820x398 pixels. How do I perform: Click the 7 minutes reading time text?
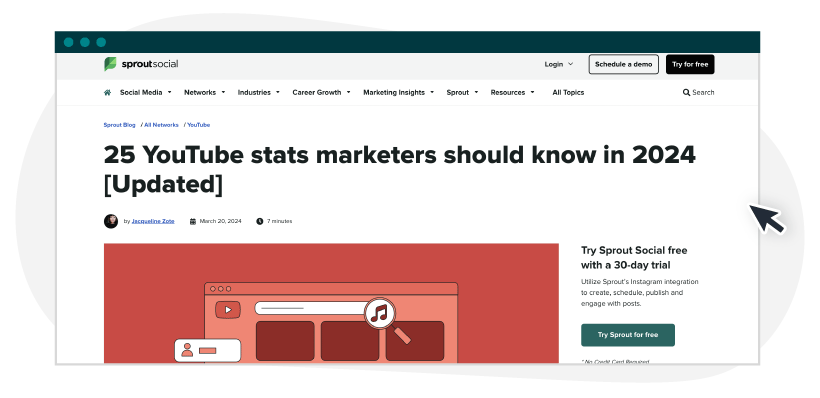[279, 221]
